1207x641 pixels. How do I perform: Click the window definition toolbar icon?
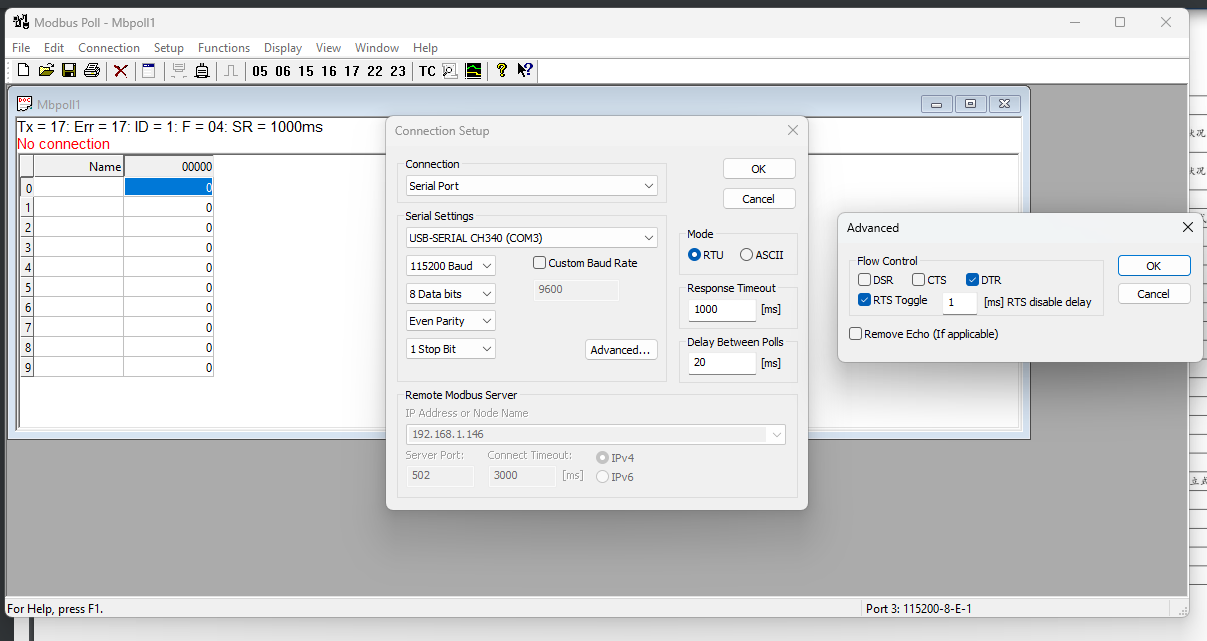149,71
